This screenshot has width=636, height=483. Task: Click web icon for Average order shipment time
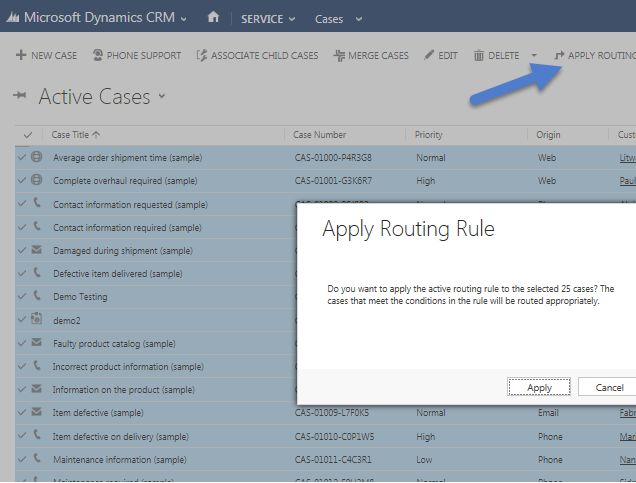[x=37, y=157]
